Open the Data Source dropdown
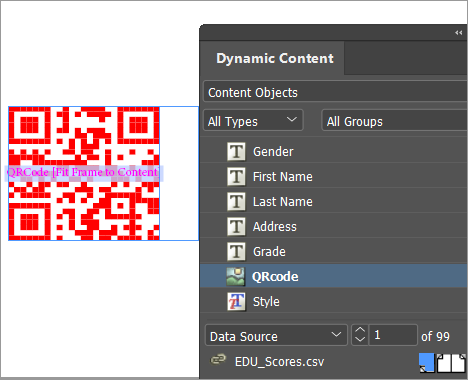468x380 pixels. click(276, 335)
